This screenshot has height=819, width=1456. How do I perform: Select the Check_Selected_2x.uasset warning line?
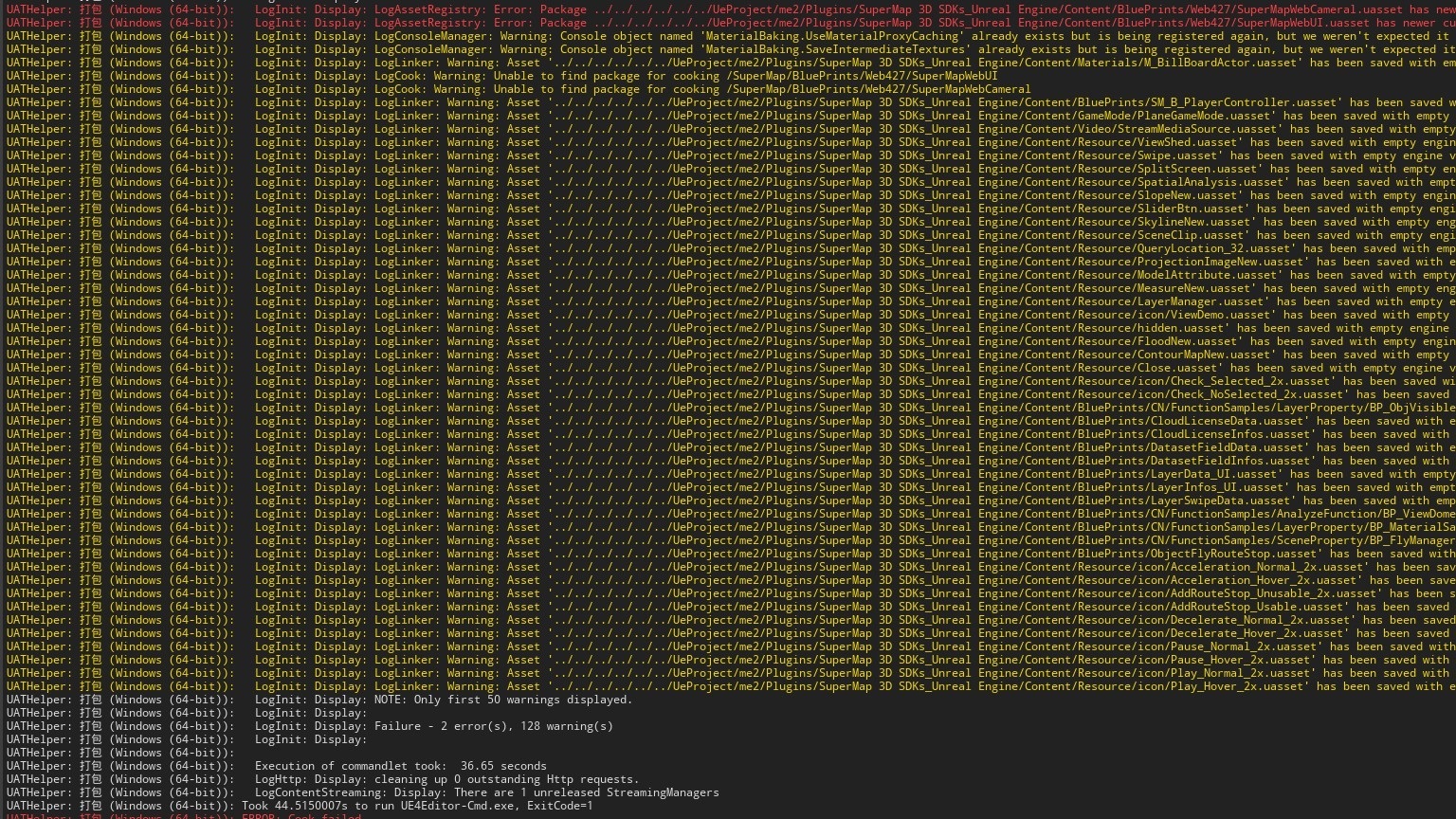(x=731, y=381)
